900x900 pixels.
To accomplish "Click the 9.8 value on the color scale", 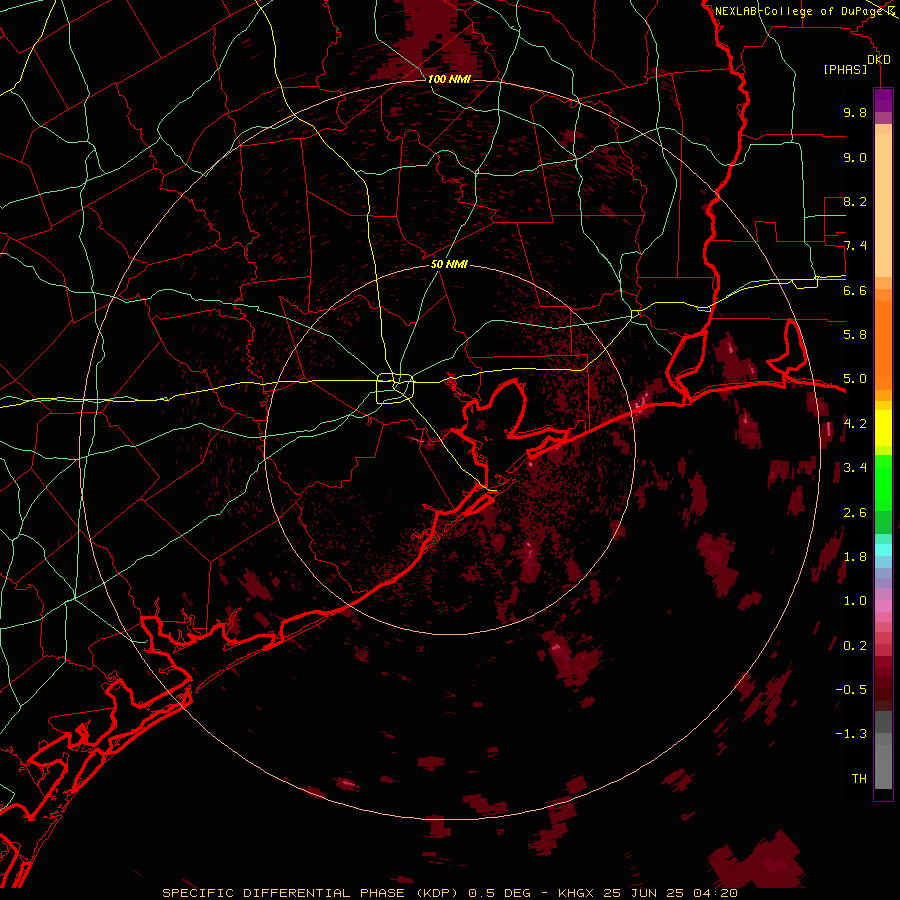I will click(x=855, y=112).
